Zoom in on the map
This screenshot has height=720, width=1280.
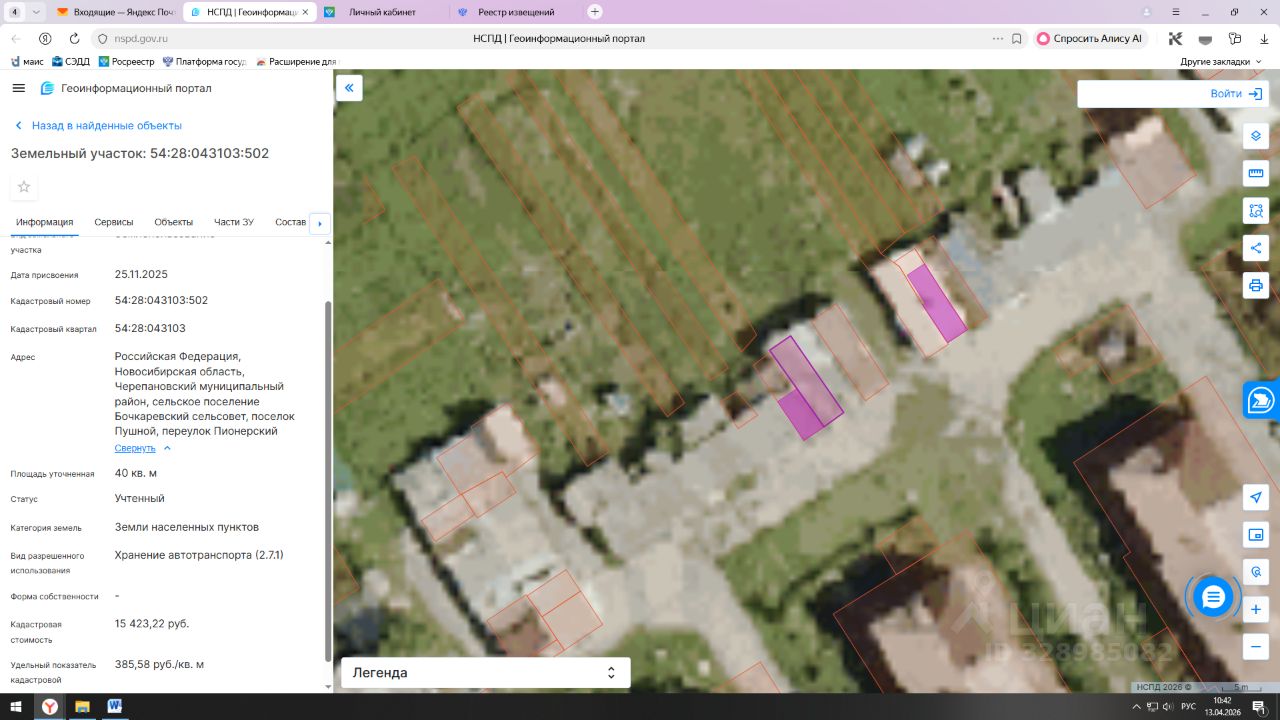pyautogui.click(x=1256, y=609)
